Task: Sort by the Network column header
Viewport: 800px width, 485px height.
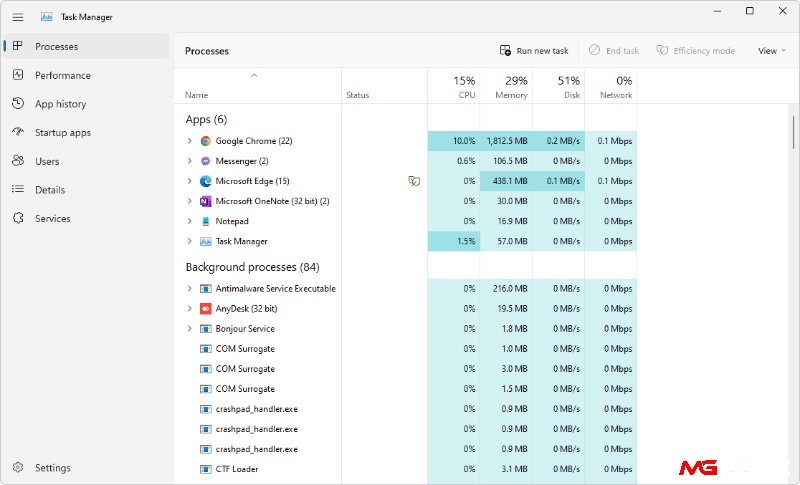Action: click(x=611, y=86)
